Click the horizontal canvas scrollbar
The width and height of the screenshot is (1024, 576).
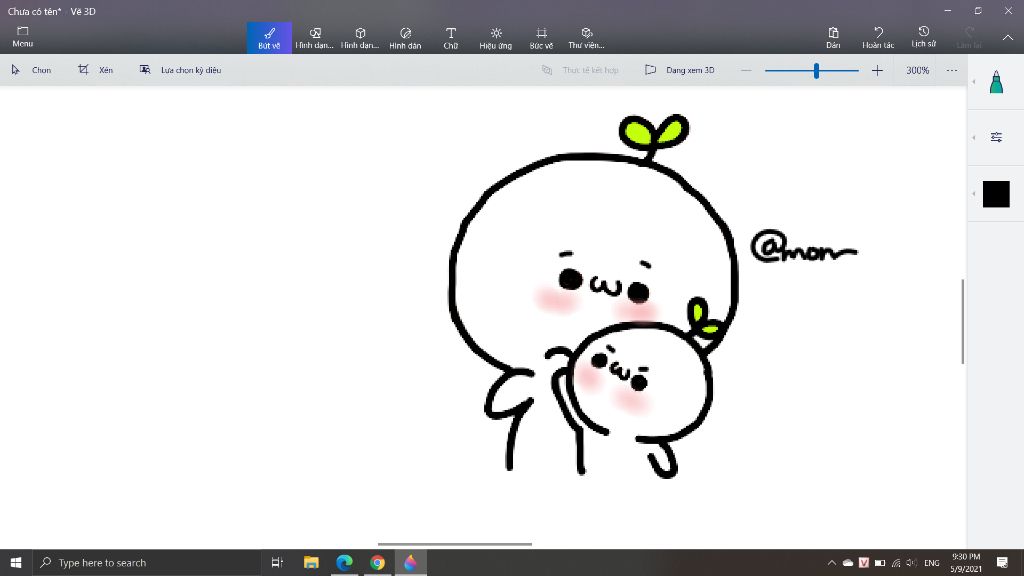(x=455, y=543)
